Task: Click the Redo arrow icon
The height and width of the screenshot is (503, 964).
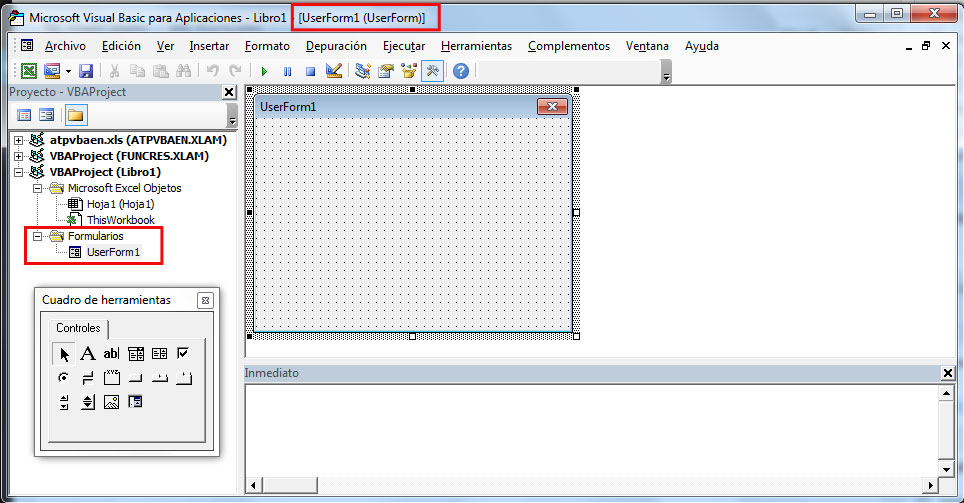Action: 235,71
